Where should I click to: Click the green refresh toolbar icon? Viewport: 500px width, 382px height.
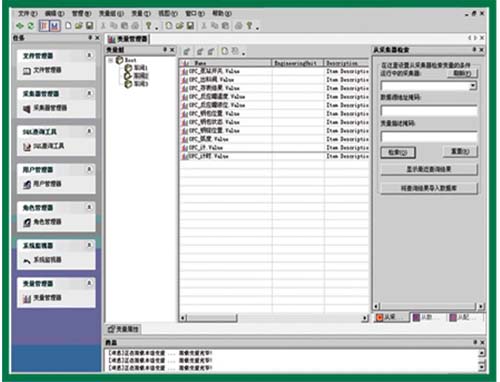point(31,26)
